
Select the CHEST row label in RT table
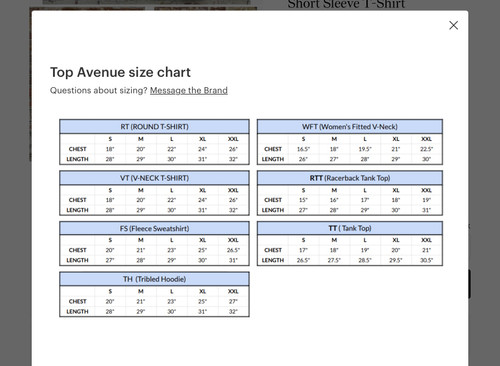point(77,149)
